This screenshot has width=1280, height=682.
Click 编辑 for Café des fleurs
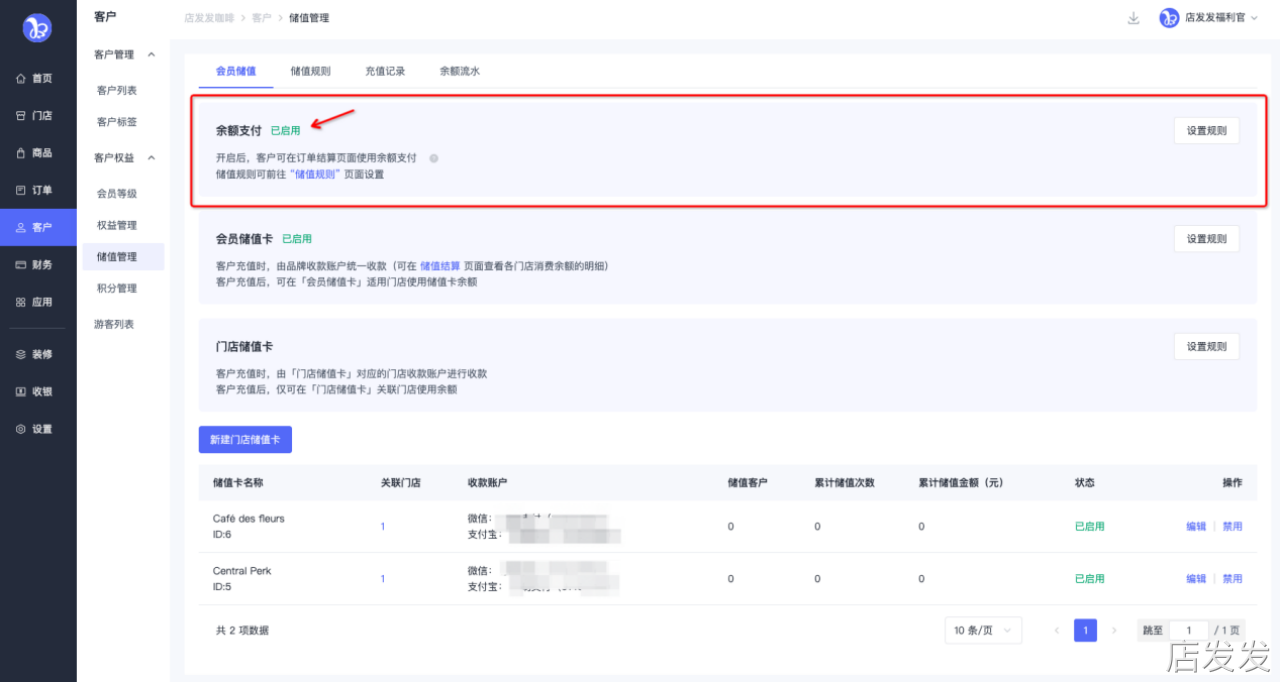click(1196, 526)
